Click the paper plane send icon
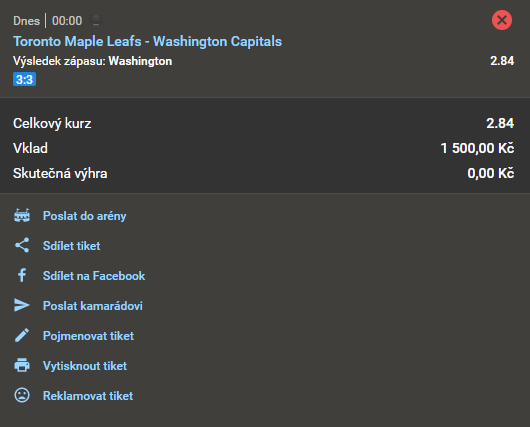This screenshot has width=530, height=427. pyautogui.click(x=22, y=305)
